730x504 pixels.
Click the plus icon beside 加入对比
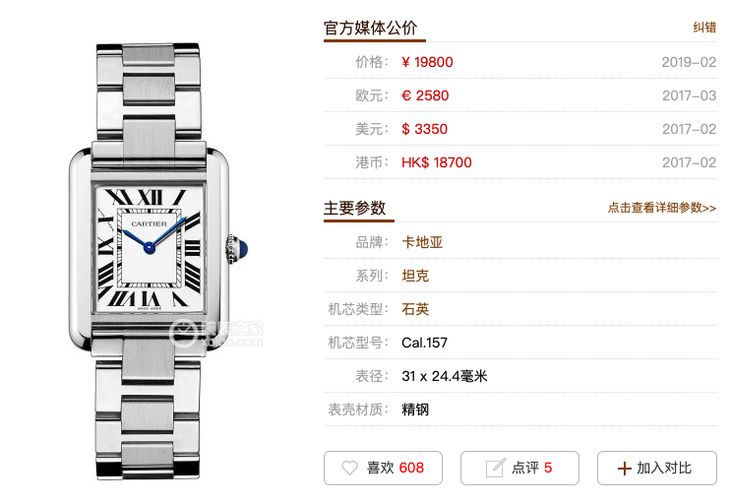(x=624, y=468)
